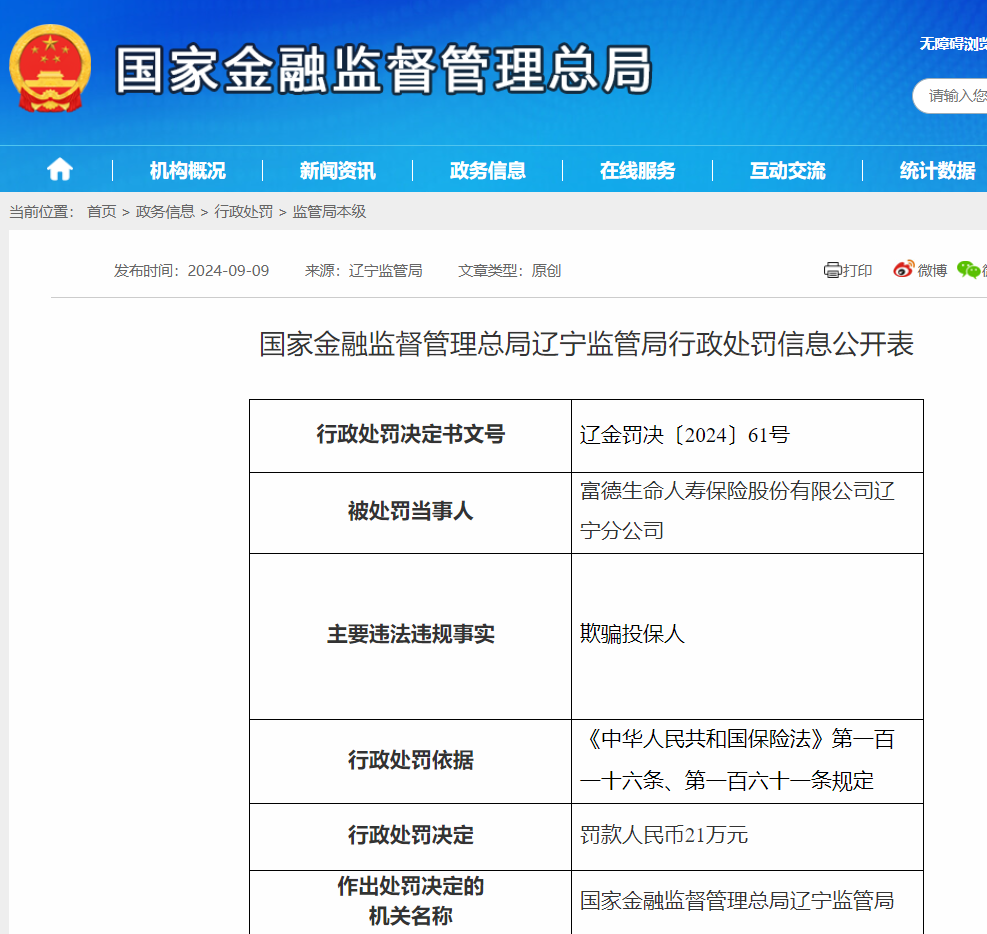The width and height of the screenshot is (987, 934).
Task: Click 政务信息 in the breadcrumb trail
Action: pyautogui.click(x=165, y=212)
